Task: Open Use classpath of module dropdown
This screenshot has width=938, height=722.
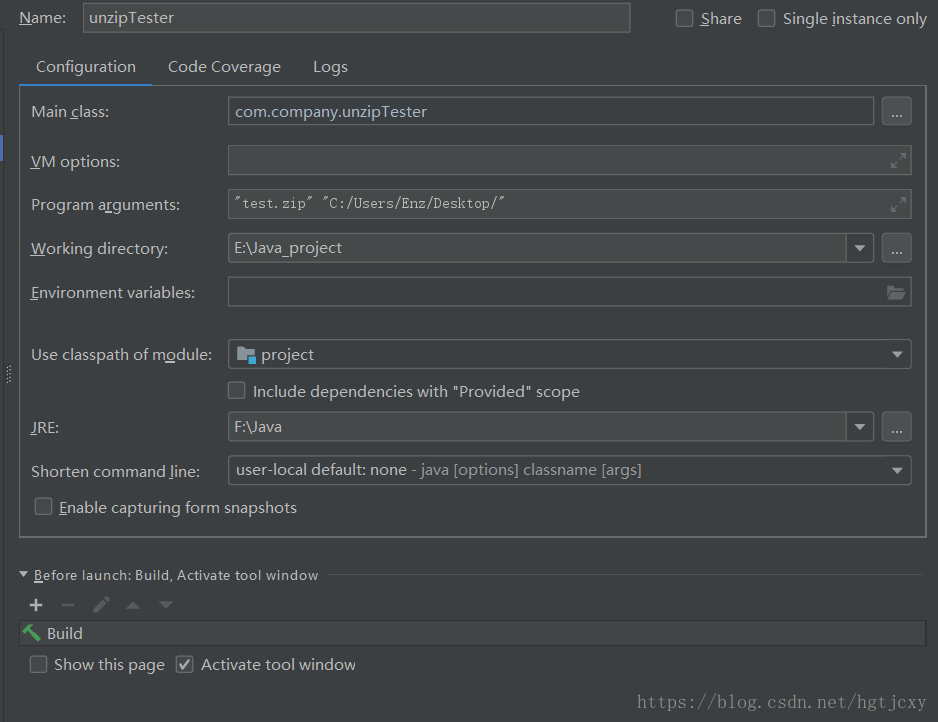Action: pyautogui.click(x=897, y=355)
